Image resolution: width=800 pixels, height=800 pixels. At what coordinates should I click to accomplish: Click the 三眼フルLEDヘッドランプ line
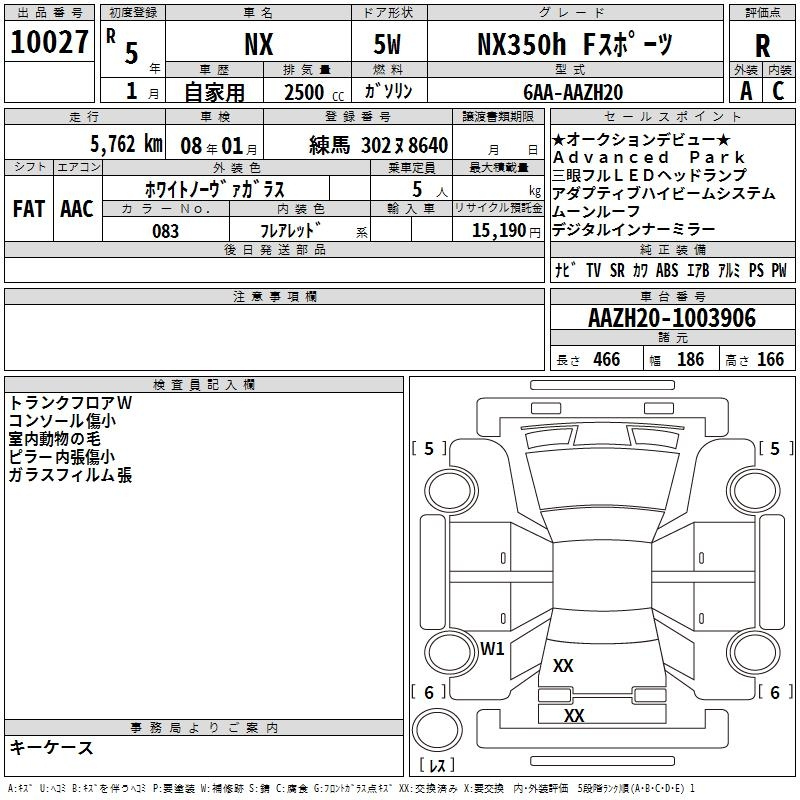coord(649,176)
